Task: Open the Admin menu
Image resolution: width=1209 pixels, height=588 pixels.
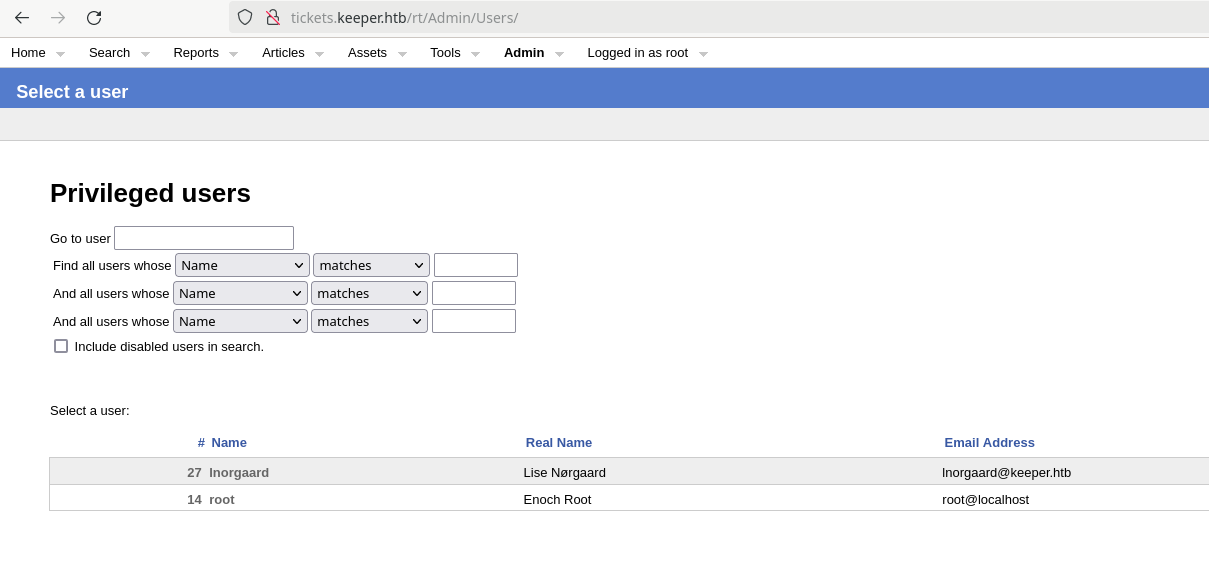Action: pyautogui.click(x=524, y=53)
